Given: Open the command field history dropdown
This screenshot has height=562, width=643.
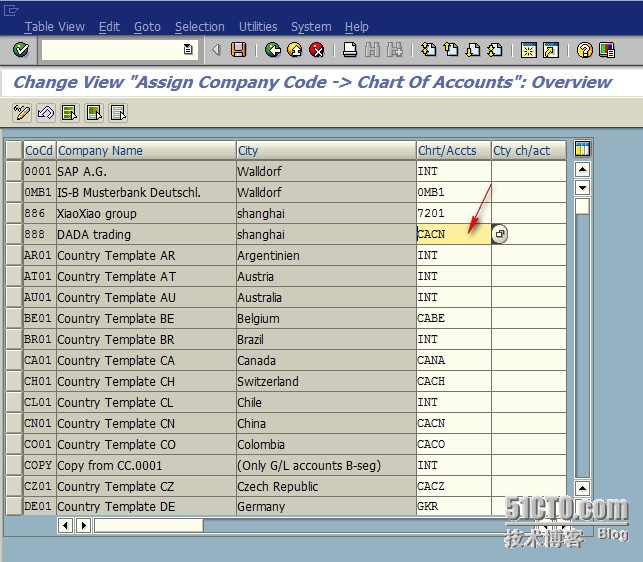Looking at the screenshot, I should pyautogui.click(x=188, y=50).
